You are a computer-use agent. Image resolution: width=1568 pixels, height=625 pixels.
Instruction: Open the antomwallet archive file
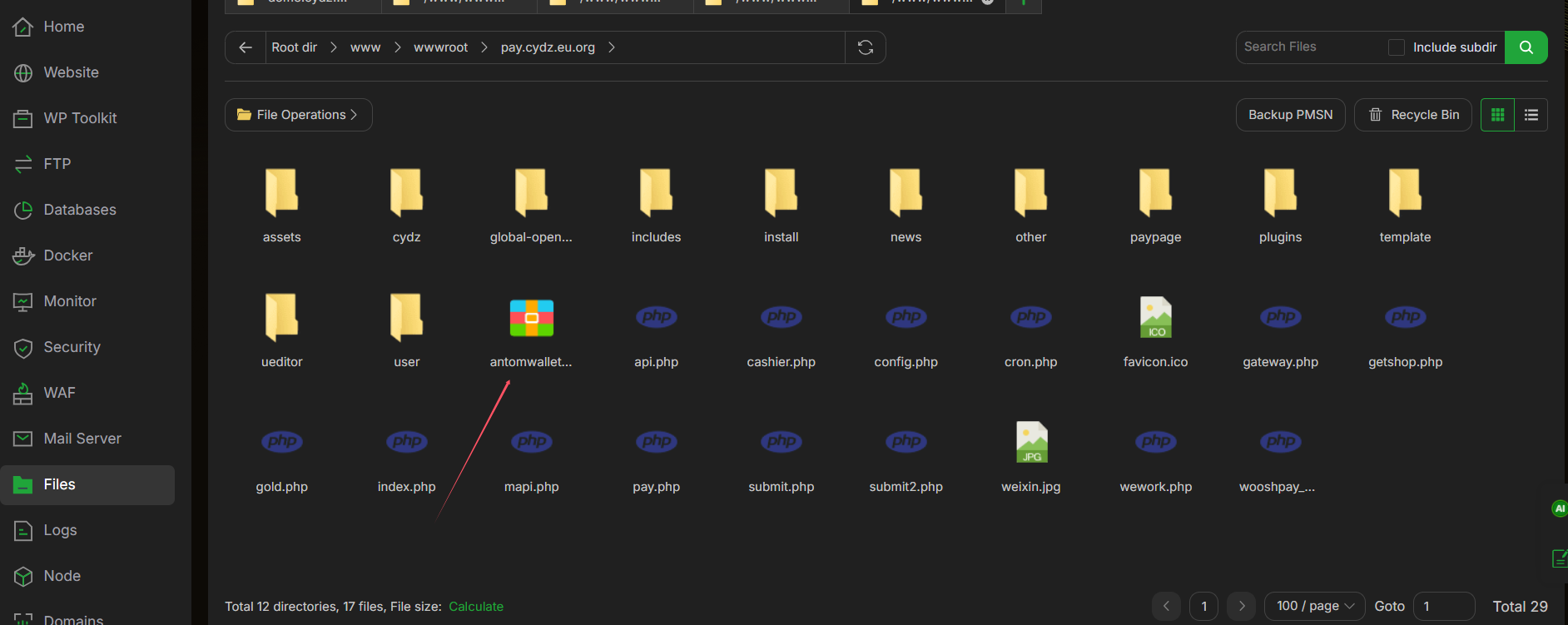coord(531,318)
